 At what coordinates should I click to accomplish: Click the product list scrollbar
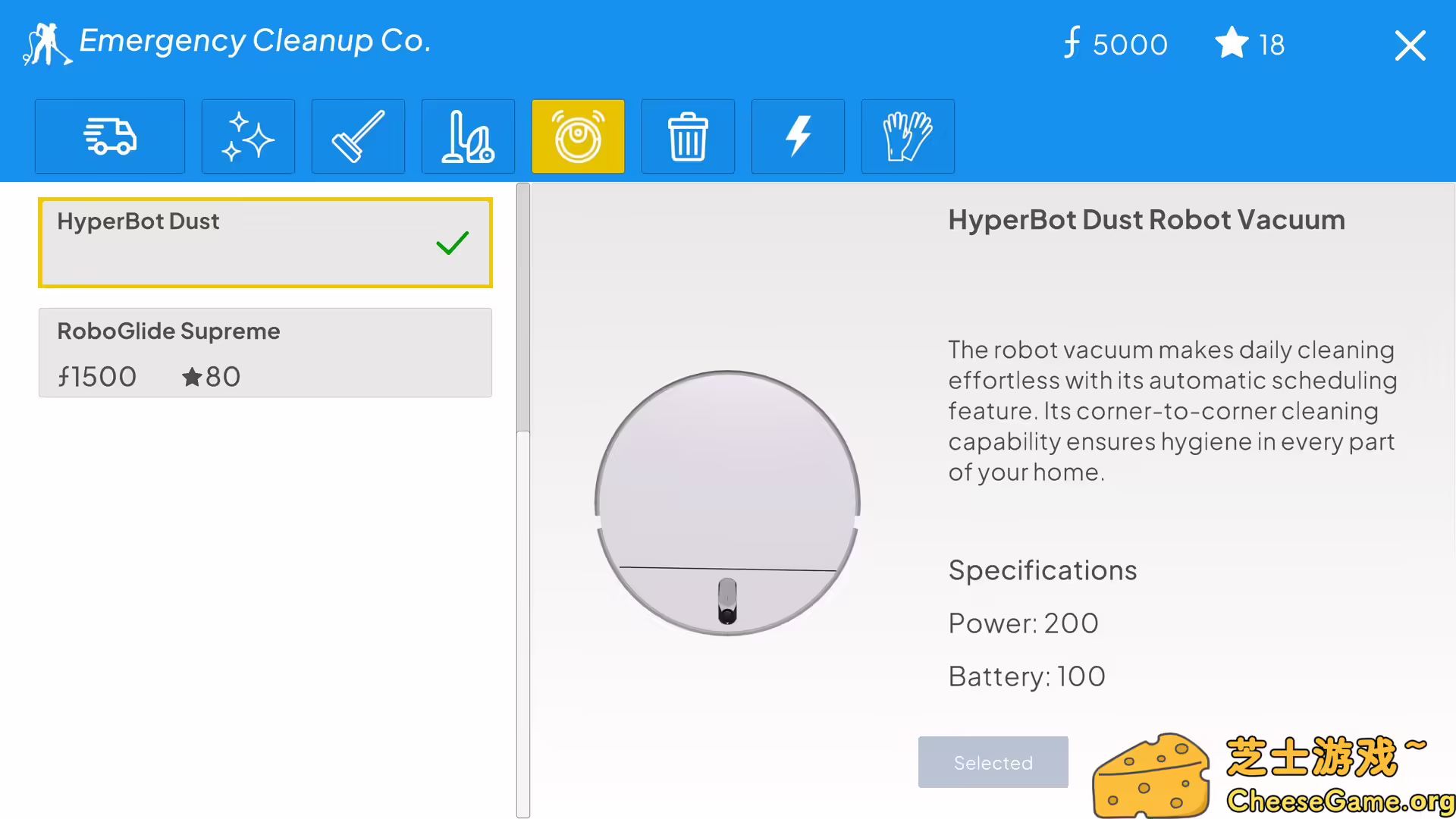[522, 307]
